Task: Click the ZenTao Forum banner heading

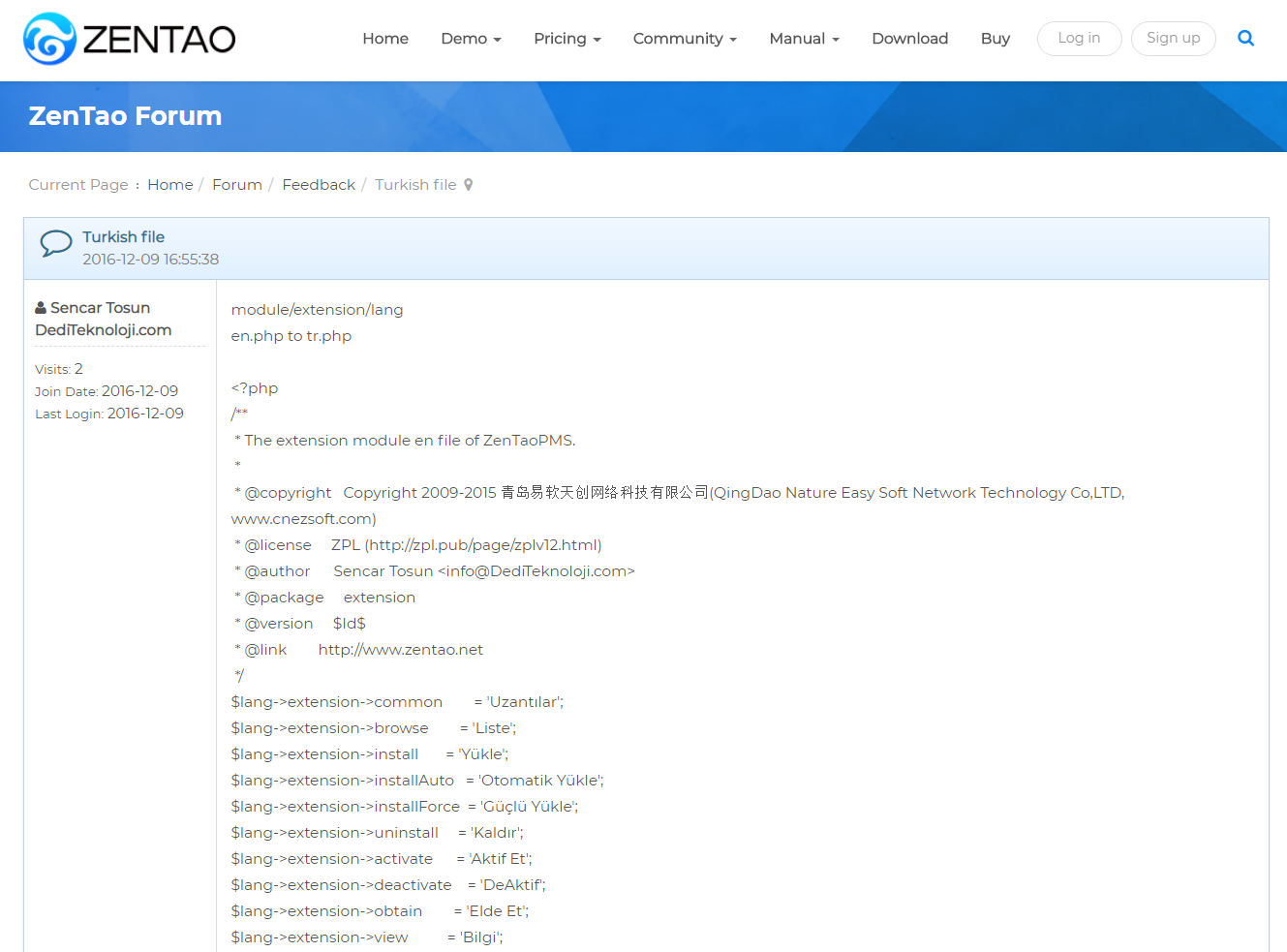Action: coord(125,116)
